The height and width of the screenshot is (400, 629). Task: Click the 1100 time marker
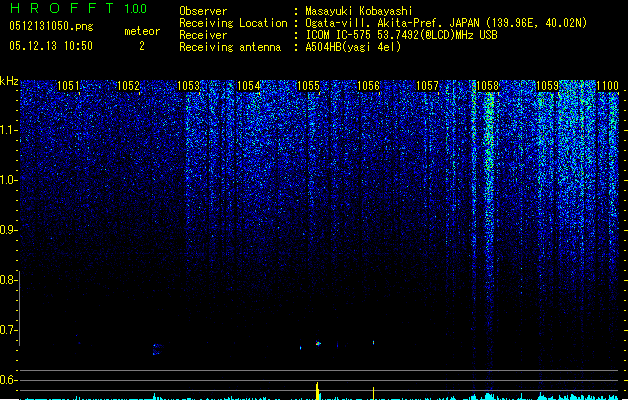tap(607, 86)
